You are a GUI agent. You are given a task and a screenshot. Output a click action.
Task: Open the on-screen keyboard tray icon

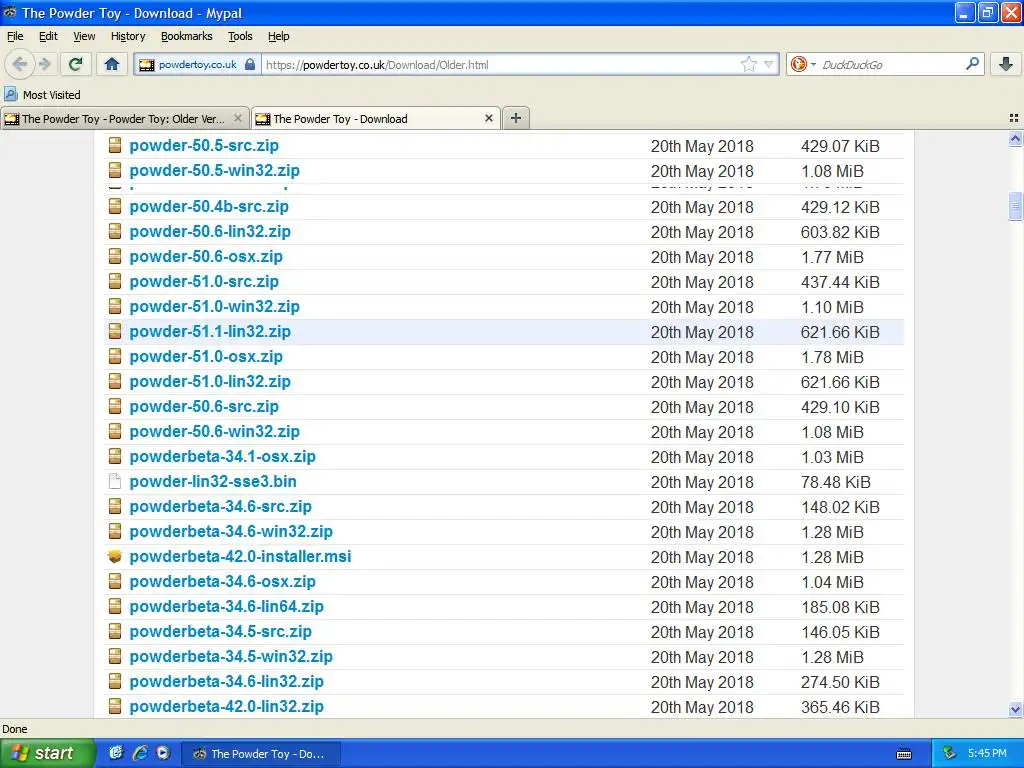(x=904, y=754)
